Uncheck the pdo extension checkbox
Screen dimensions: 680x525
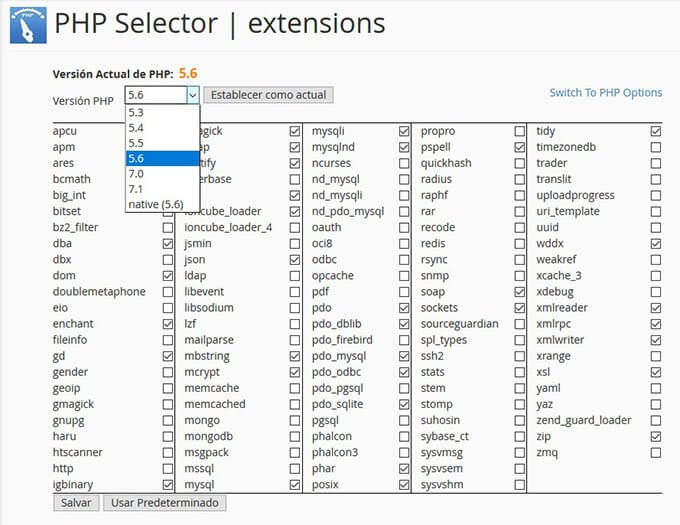(x=404, y=308)
